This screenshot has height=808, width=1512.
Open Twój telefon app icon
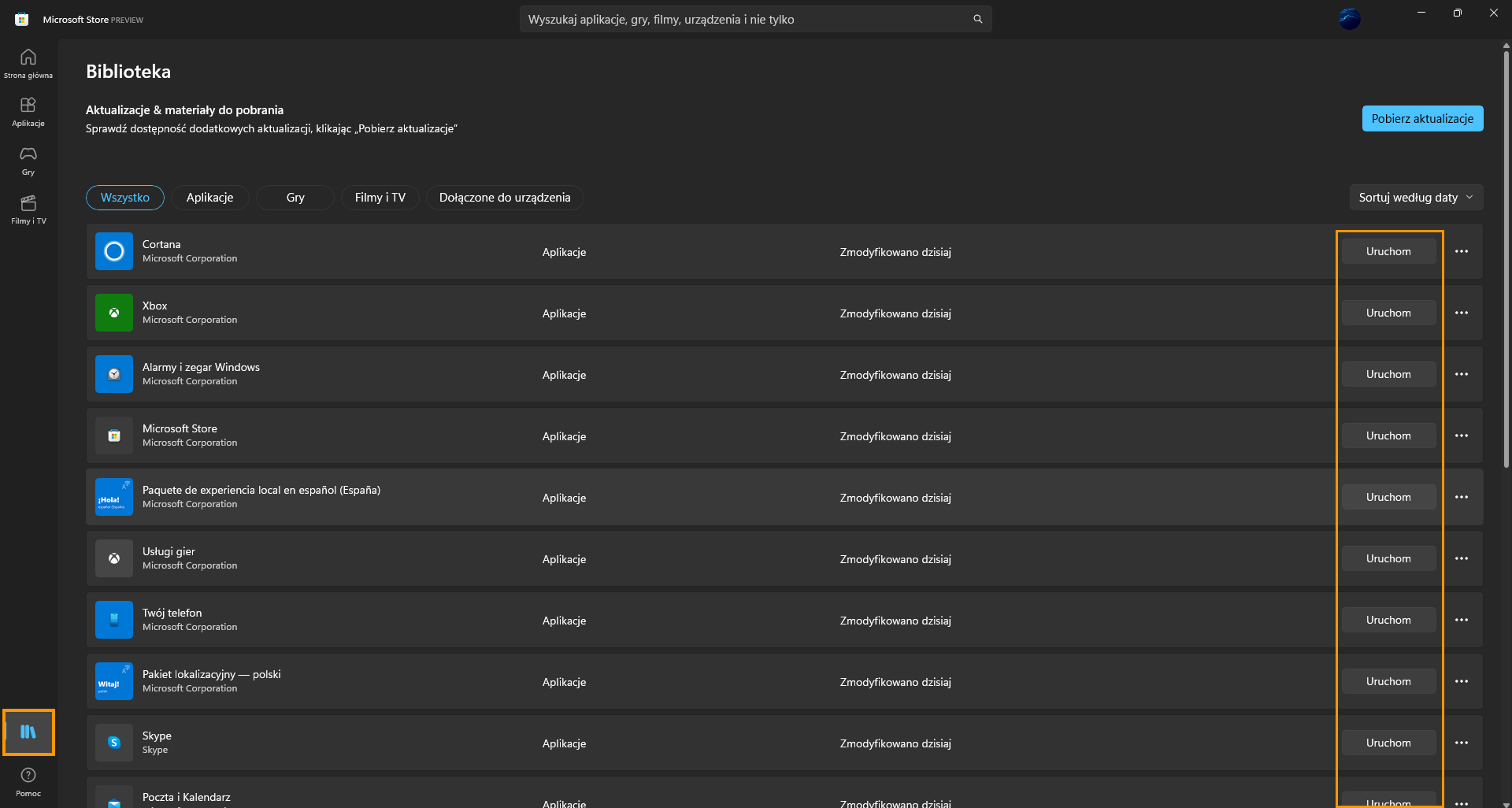coord(114,620)
